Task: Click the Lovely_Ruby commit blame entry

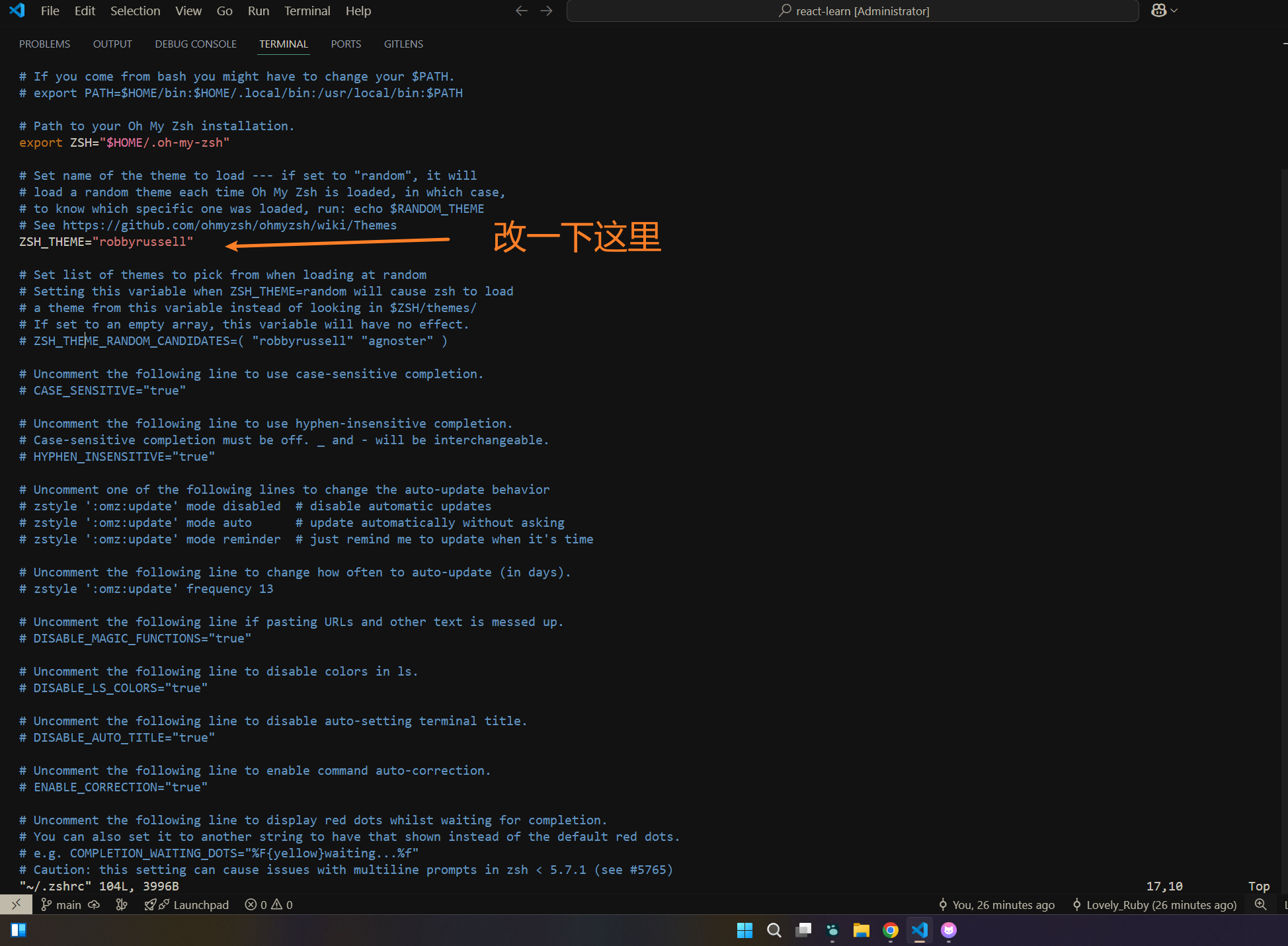Action: (1154, 904)
